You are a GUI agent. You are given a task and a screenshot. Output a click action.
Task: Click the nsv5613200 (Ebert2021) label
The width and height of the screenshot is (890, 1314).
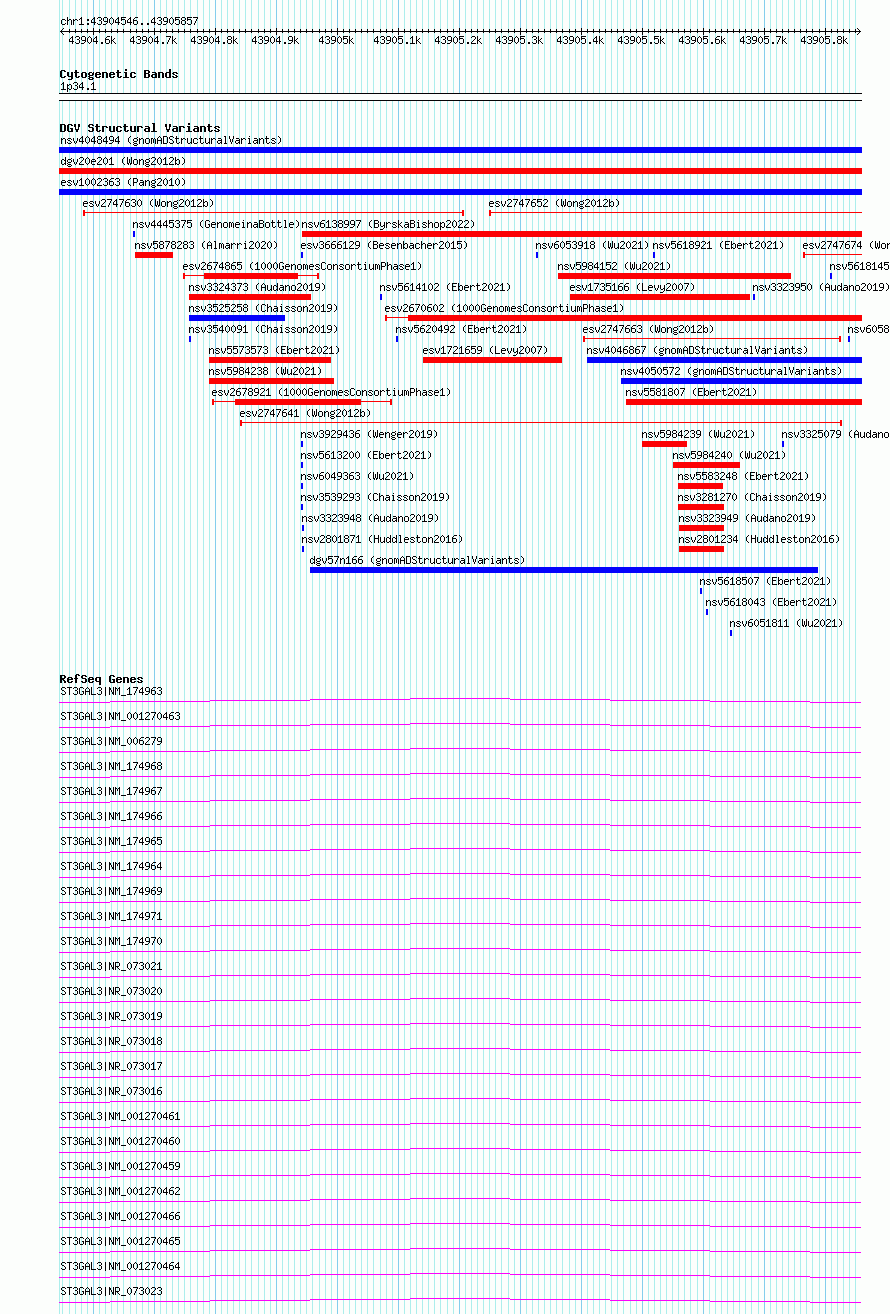click(x=366, y=455)
